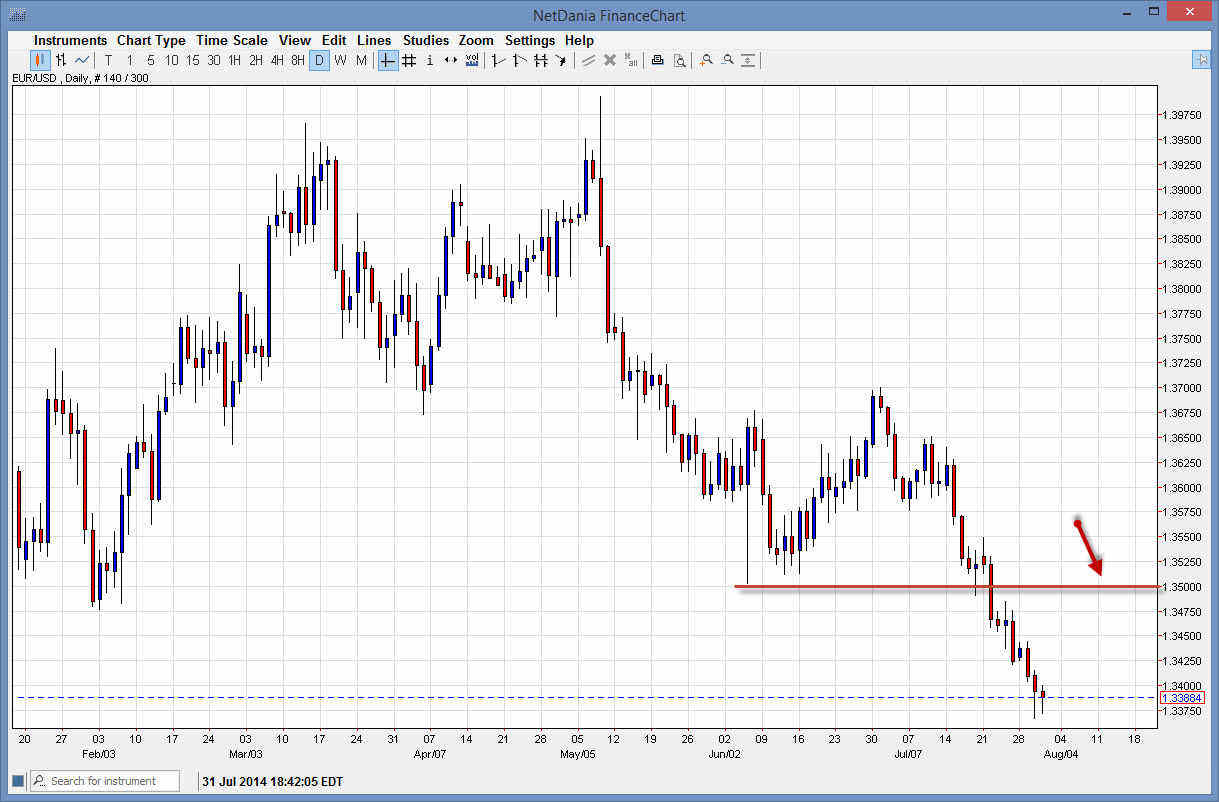Toggle the chart grid icon

click(x=408, y=60)
